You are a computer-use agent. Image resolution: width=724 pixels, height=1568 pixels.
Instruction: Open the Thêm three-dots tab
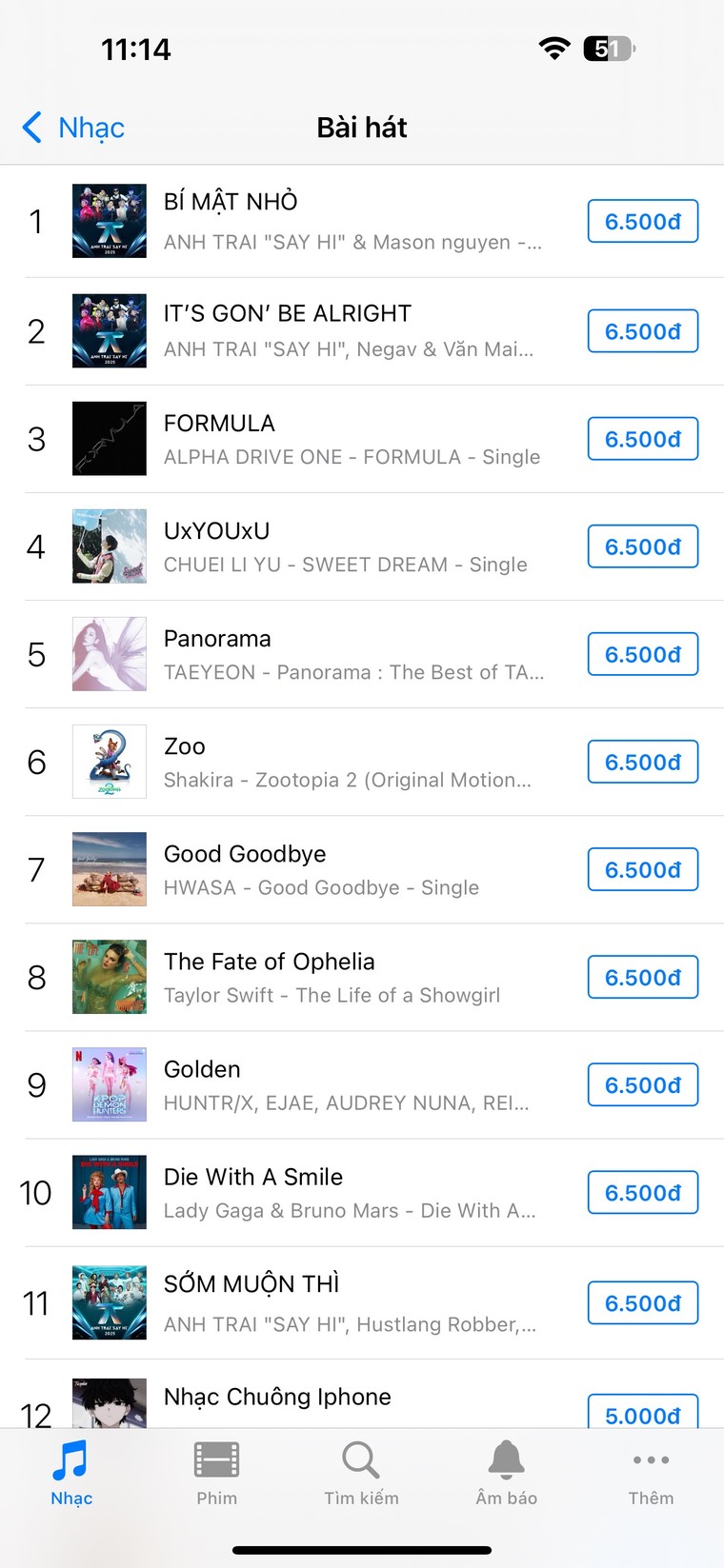pos(651,1471)
